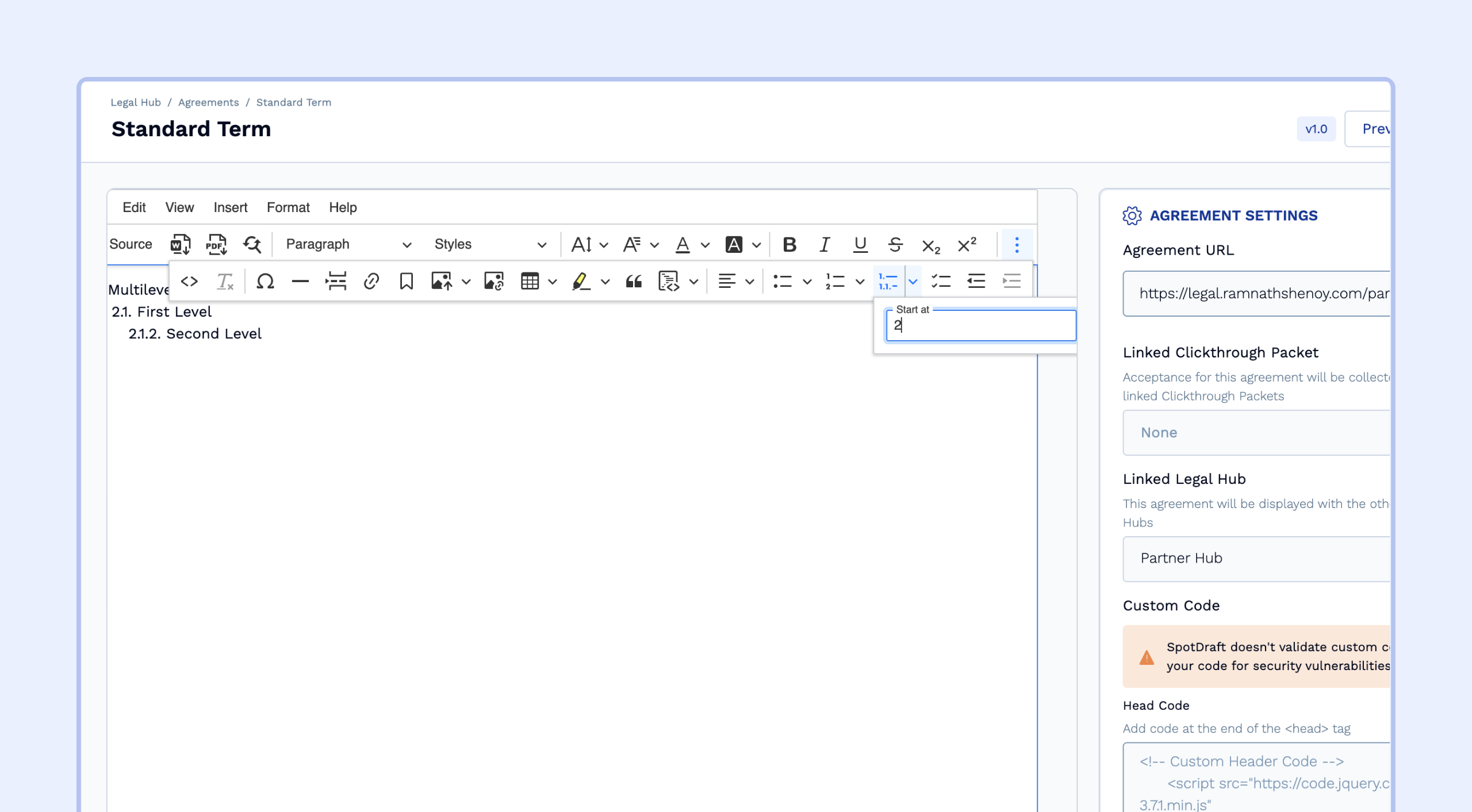Open the font color picker arrow

click(x=706, y=245)
